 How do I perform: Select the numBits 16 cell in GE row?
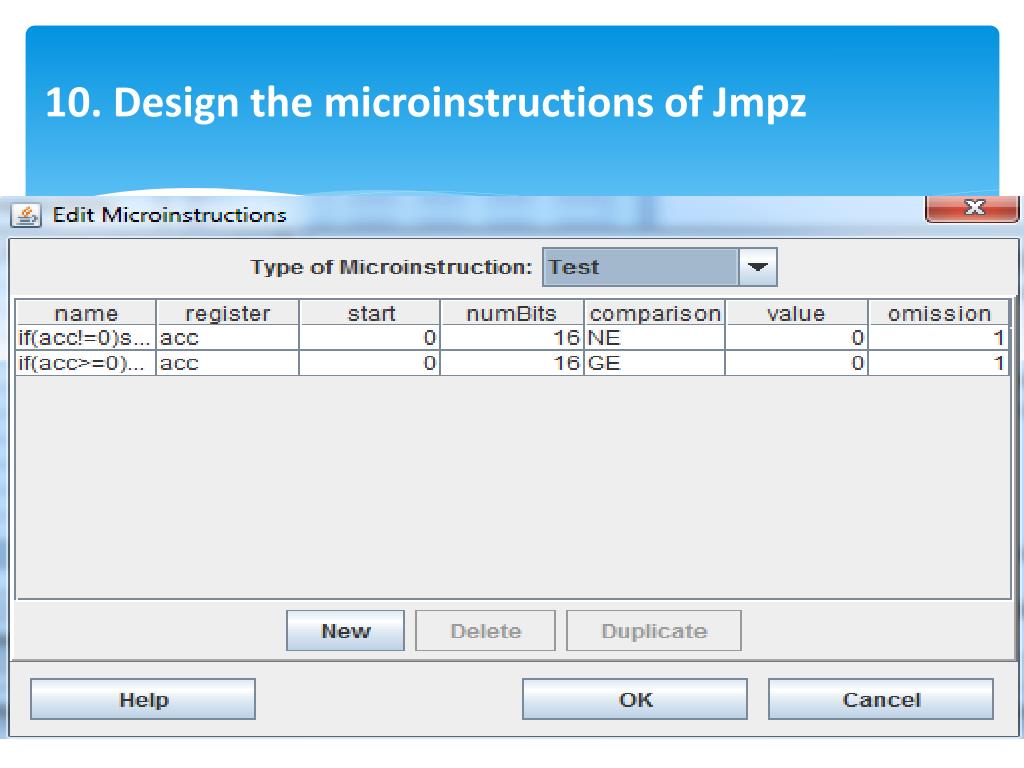[512, 363]
